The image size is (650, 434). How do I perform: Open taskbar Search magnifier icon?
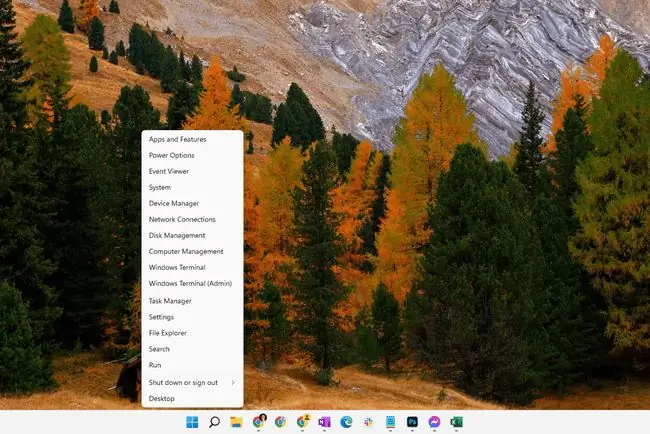click(214, 422)
